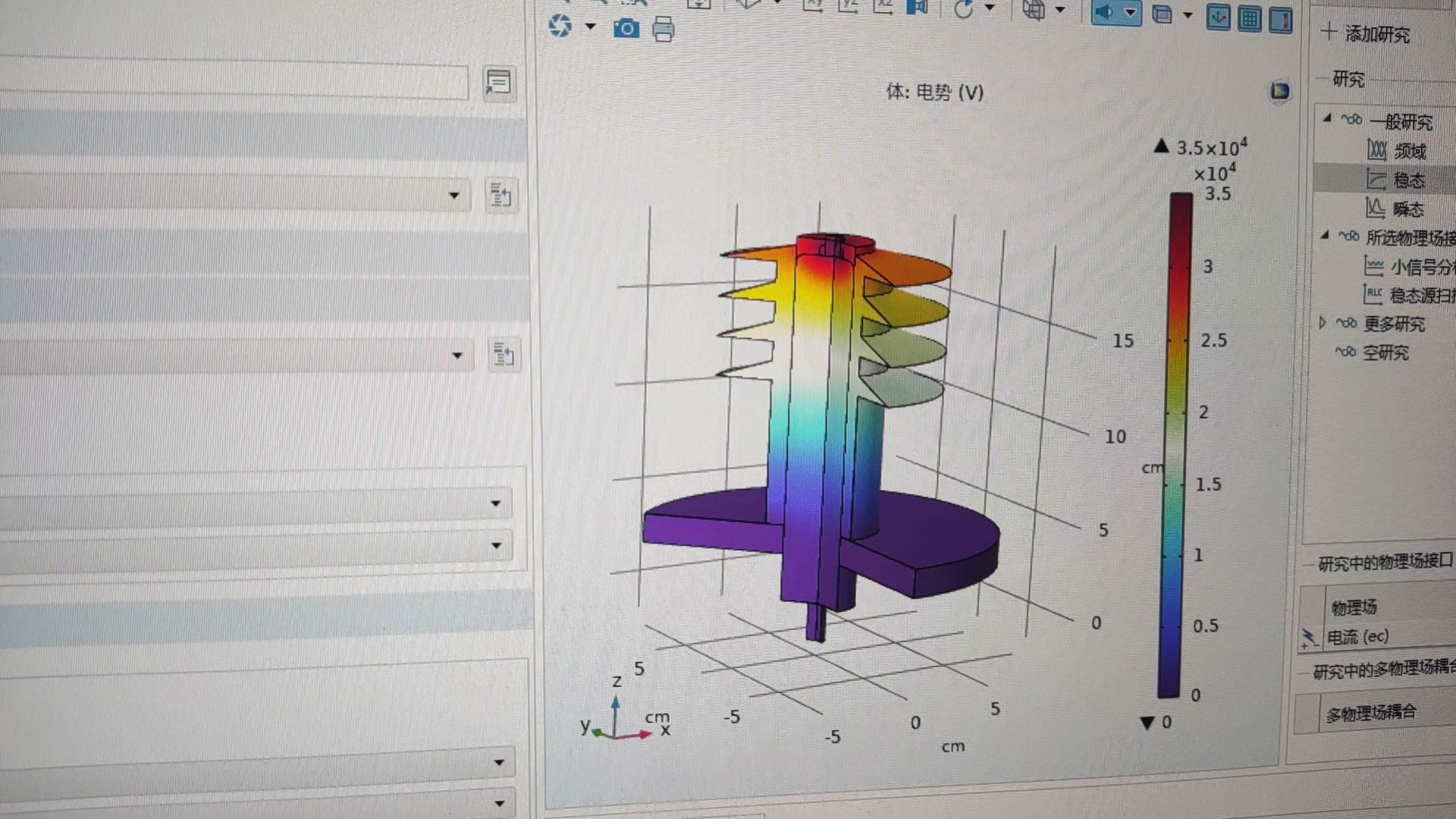The width and height of the screenshot is (1456, 819).
Task: Collapse the 一般研究 tree group
Action: [x=1326, y=118]
